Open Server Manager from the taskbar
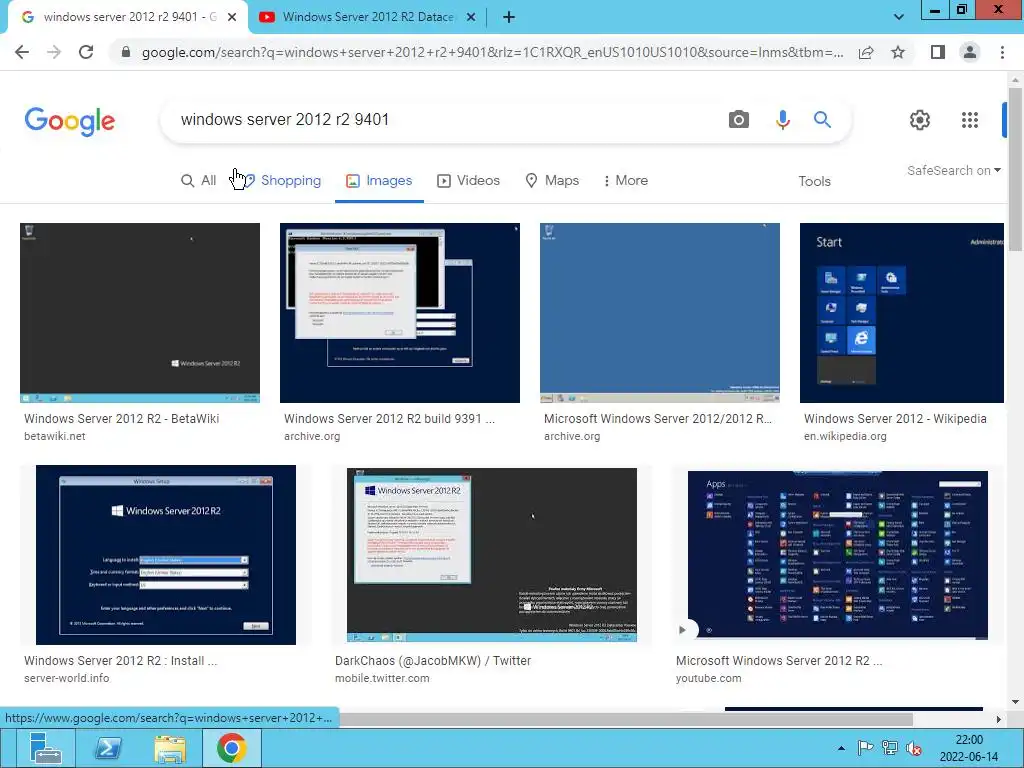Screen dimensions: 1024x768 (44, 748)
